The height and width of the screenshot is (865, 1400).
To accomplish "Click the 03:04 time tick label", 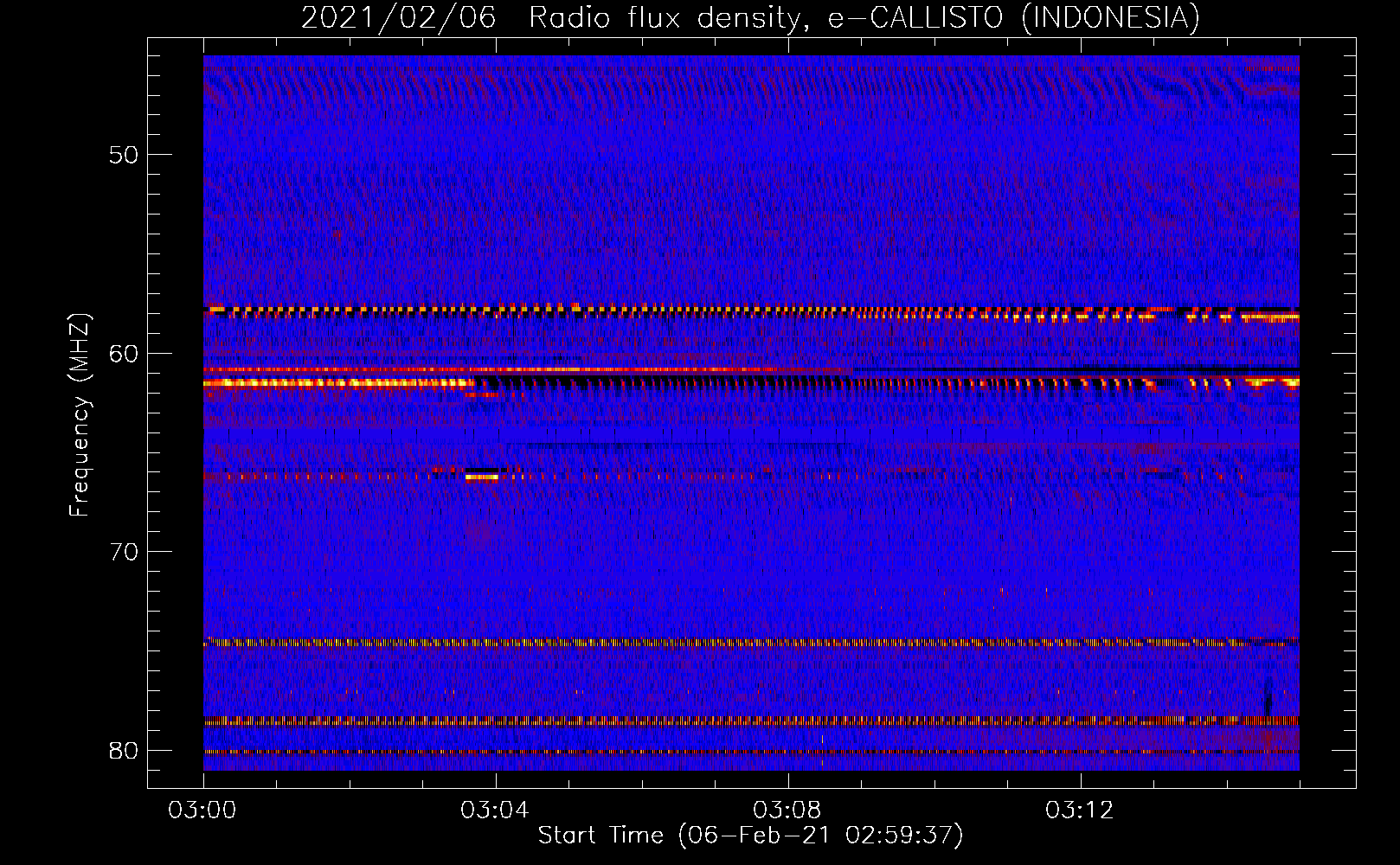I will (495, 811).
